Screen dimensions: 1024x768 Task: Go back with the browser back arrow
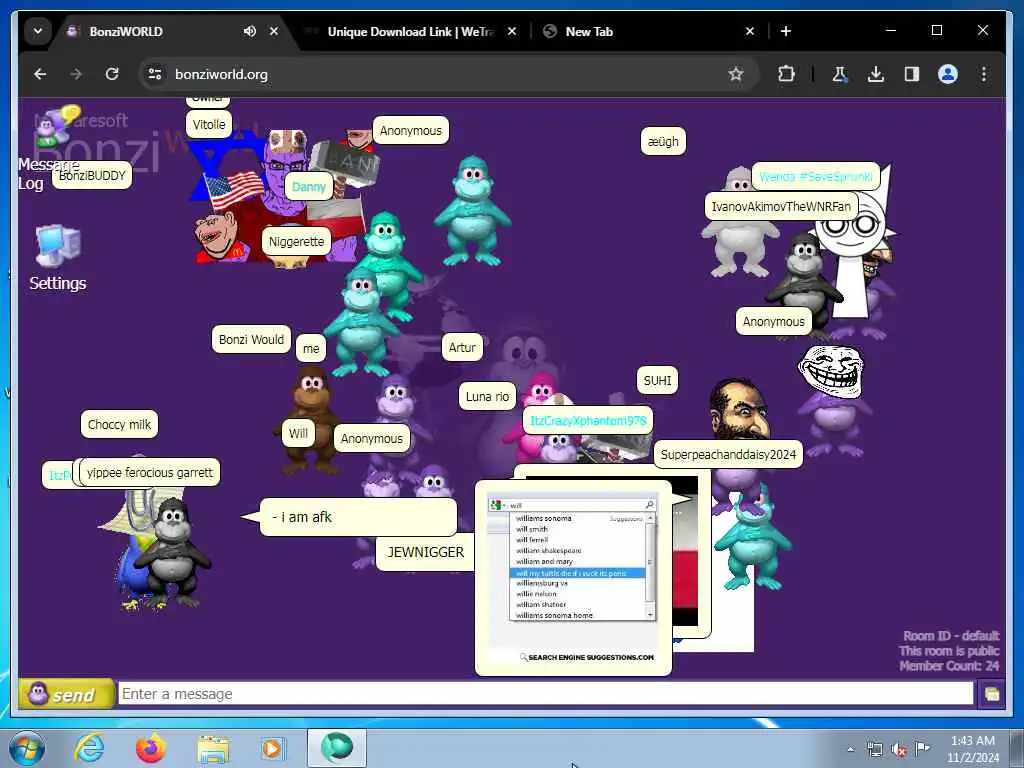coord(40,74)
